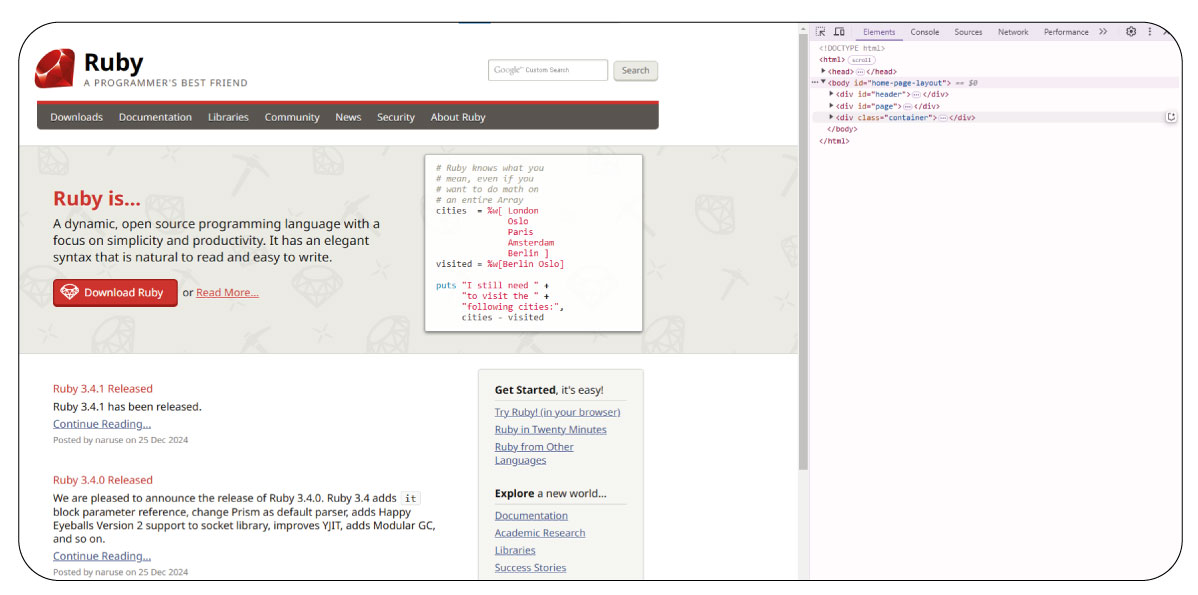Click the Ruby code sample box

(533, 243)
